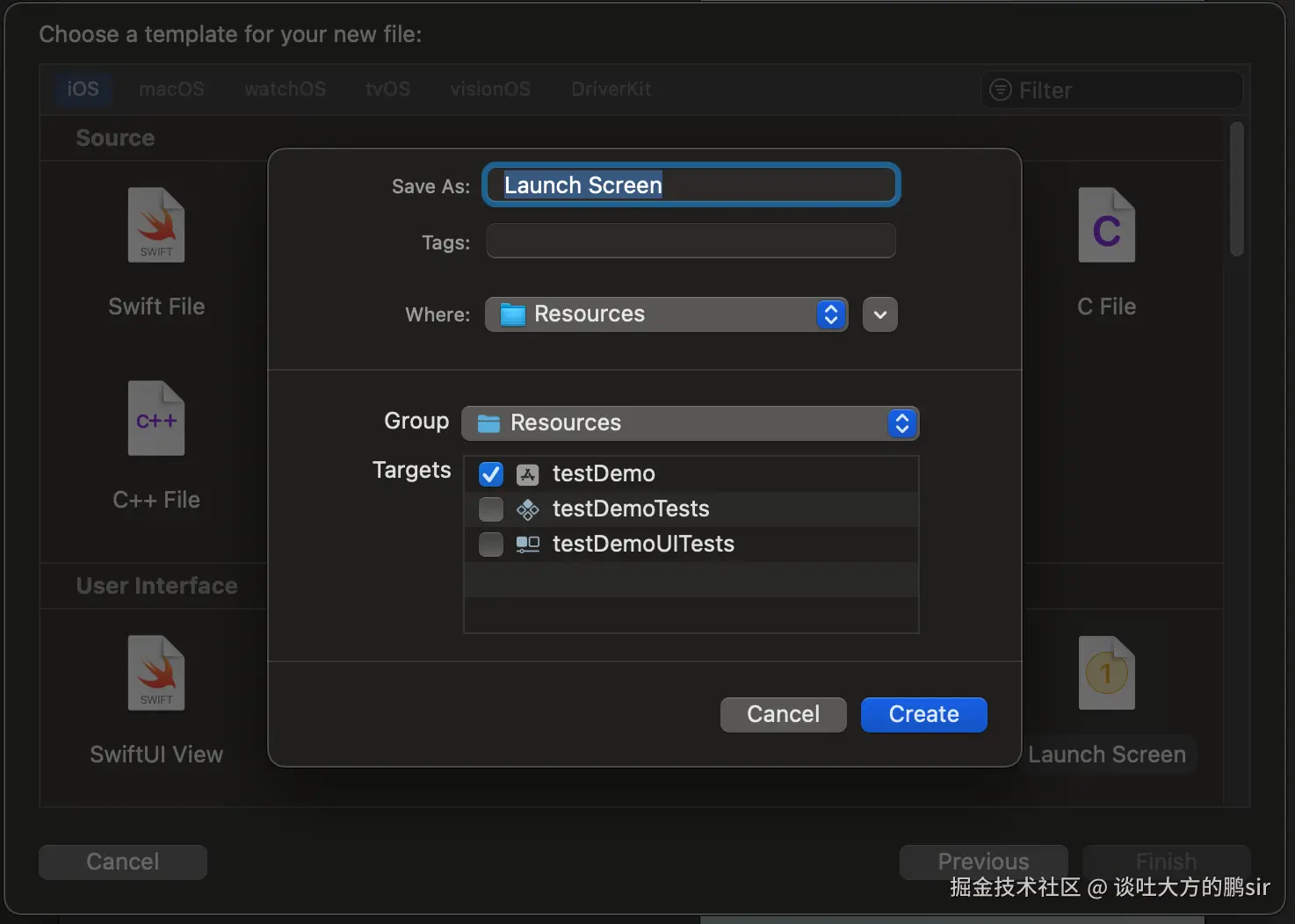The image size is (1295, 924).
Task: Click Cancel in the save sheet
Action: pos(784,715)
